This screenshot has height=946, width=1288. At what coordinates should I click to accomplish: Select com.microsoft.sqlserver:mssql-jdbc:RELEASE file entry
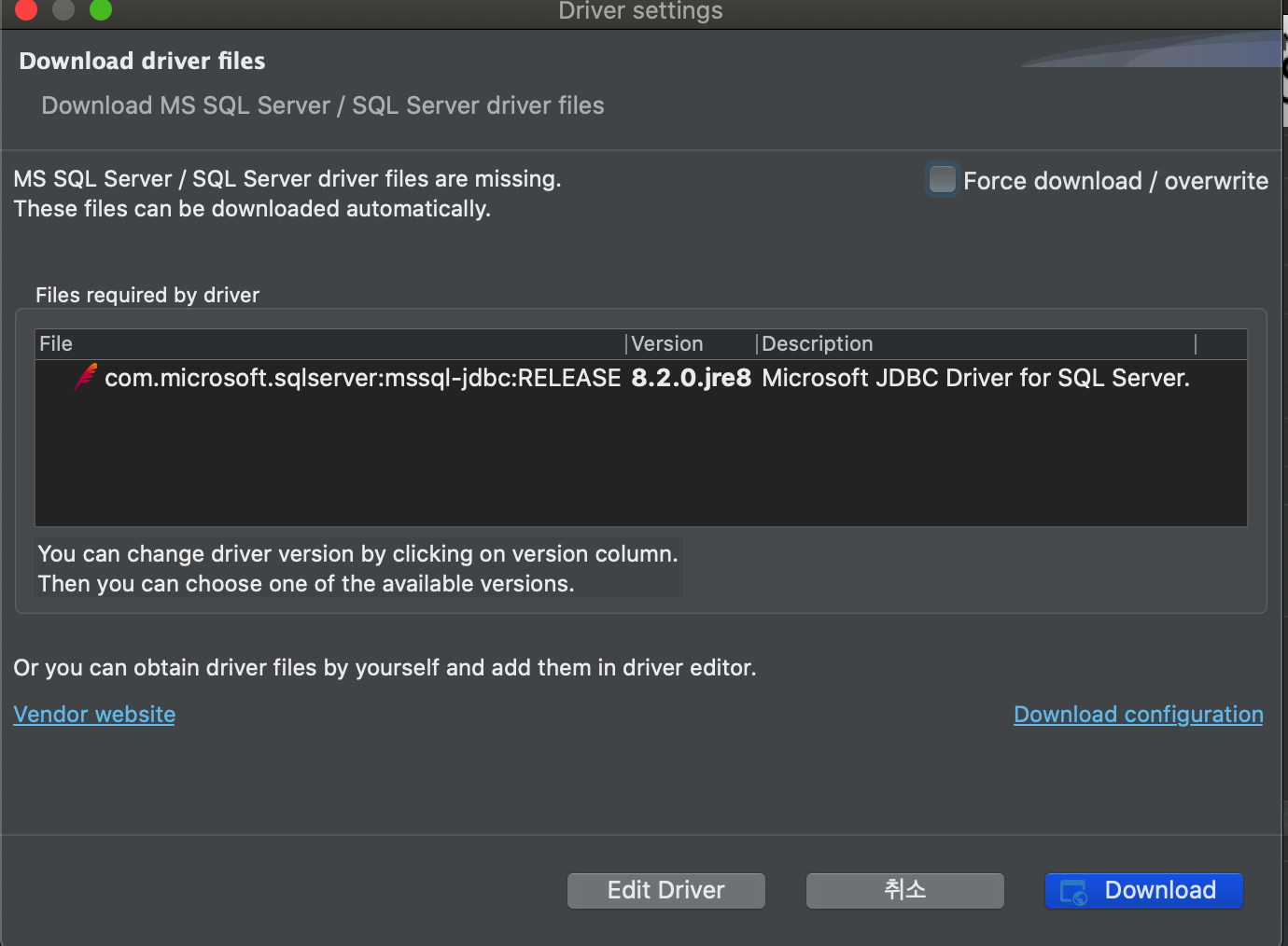(x=362, y=378)
